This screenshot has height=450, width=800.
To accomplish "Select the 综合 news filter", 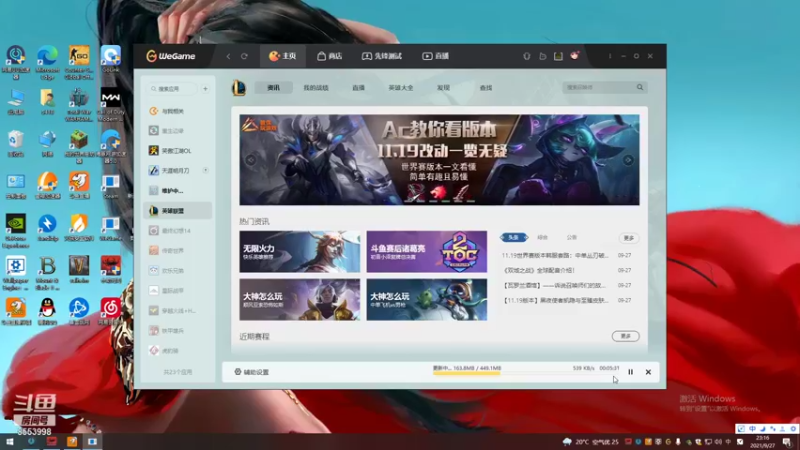I will point(542,237).
